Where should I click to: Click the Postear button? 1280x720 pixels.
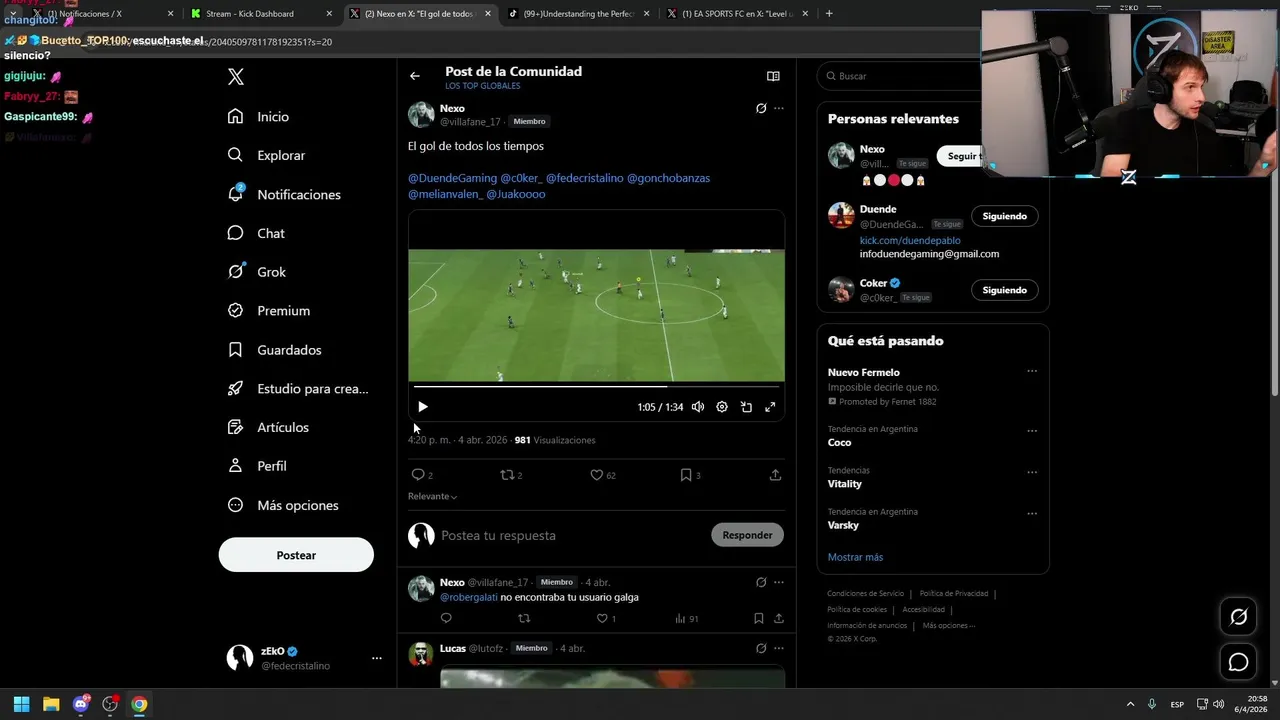(296, 555)
